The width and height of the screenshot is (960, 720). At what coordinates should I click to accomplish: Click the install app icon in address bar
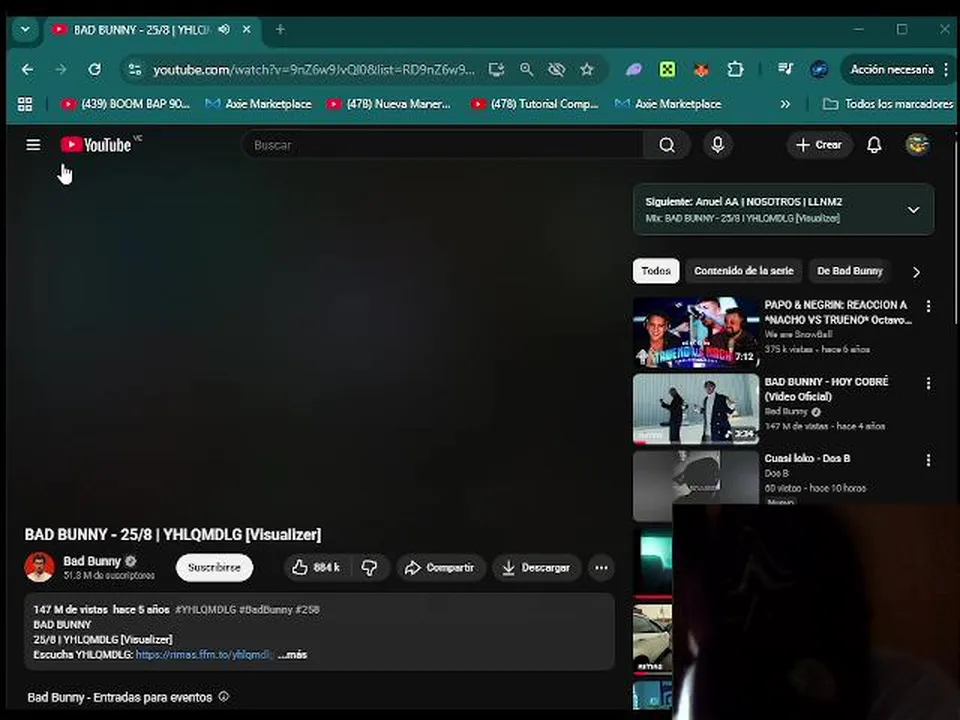coord(496,70)
